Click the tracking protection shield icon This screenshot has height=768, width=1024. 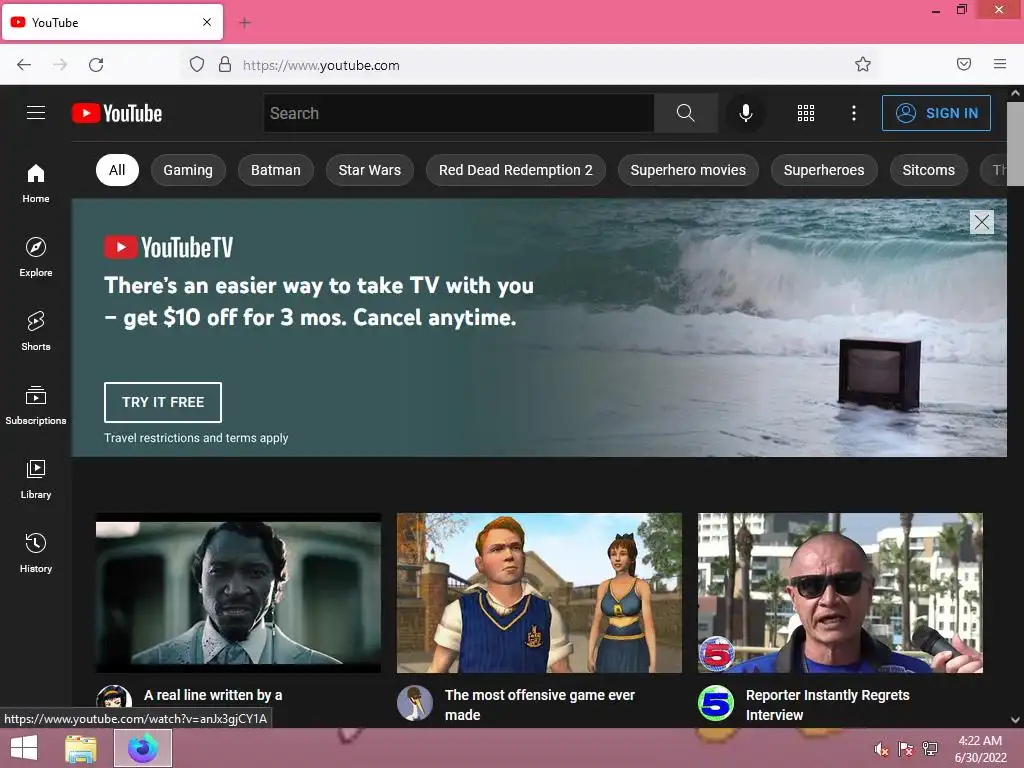click(x=197, y=65)
